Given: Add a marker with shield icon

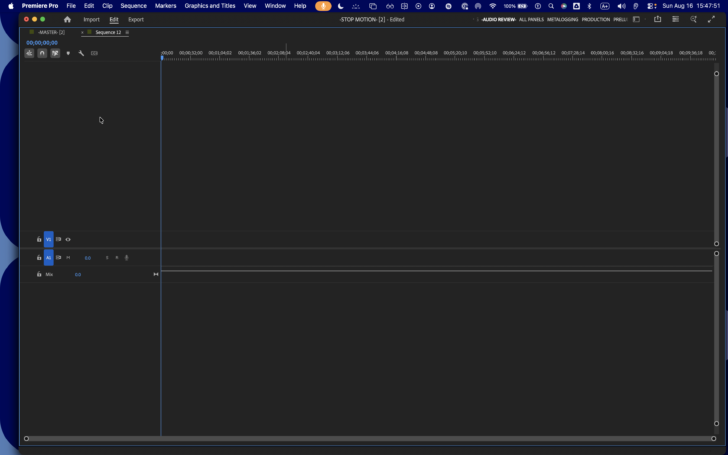Looking at the screenshot, I should [x=68, y=53].
